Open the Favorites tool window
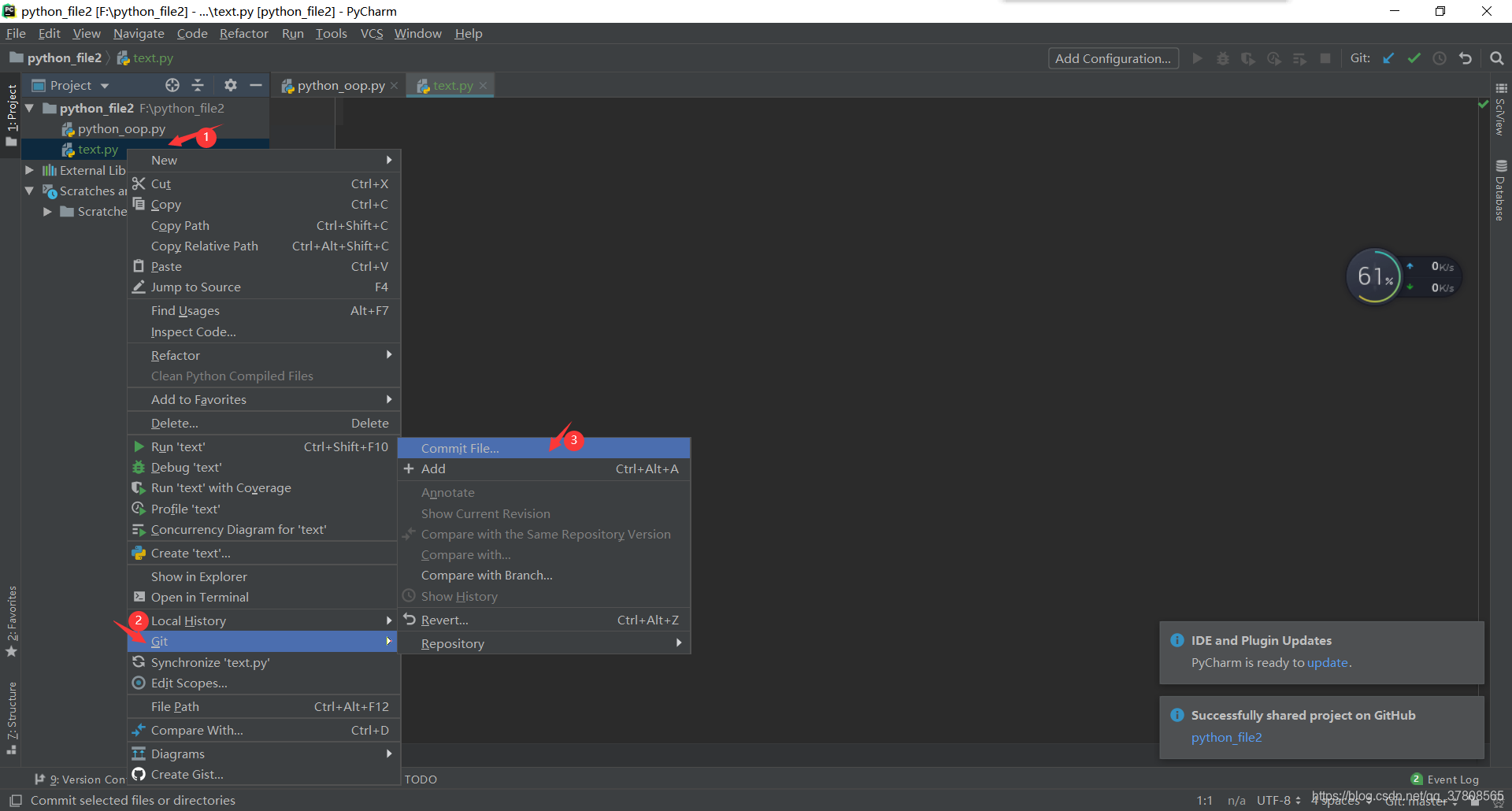The width and height of the screenshot is (1512, 811). 11,622
